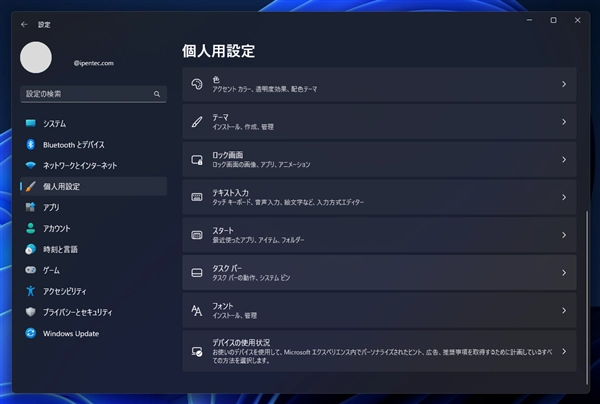Image resolution: width=600 pixels, height=404 pixels.
Task: Click the アクセシビリティ figure icon
Action: 31,291
